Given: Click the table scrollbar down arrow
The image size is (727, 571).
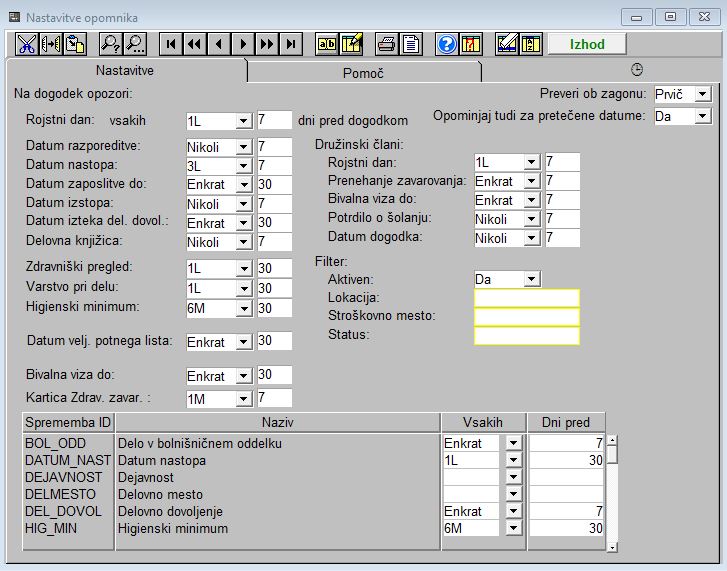Looking at the screenshot, I should click(612, 547).
